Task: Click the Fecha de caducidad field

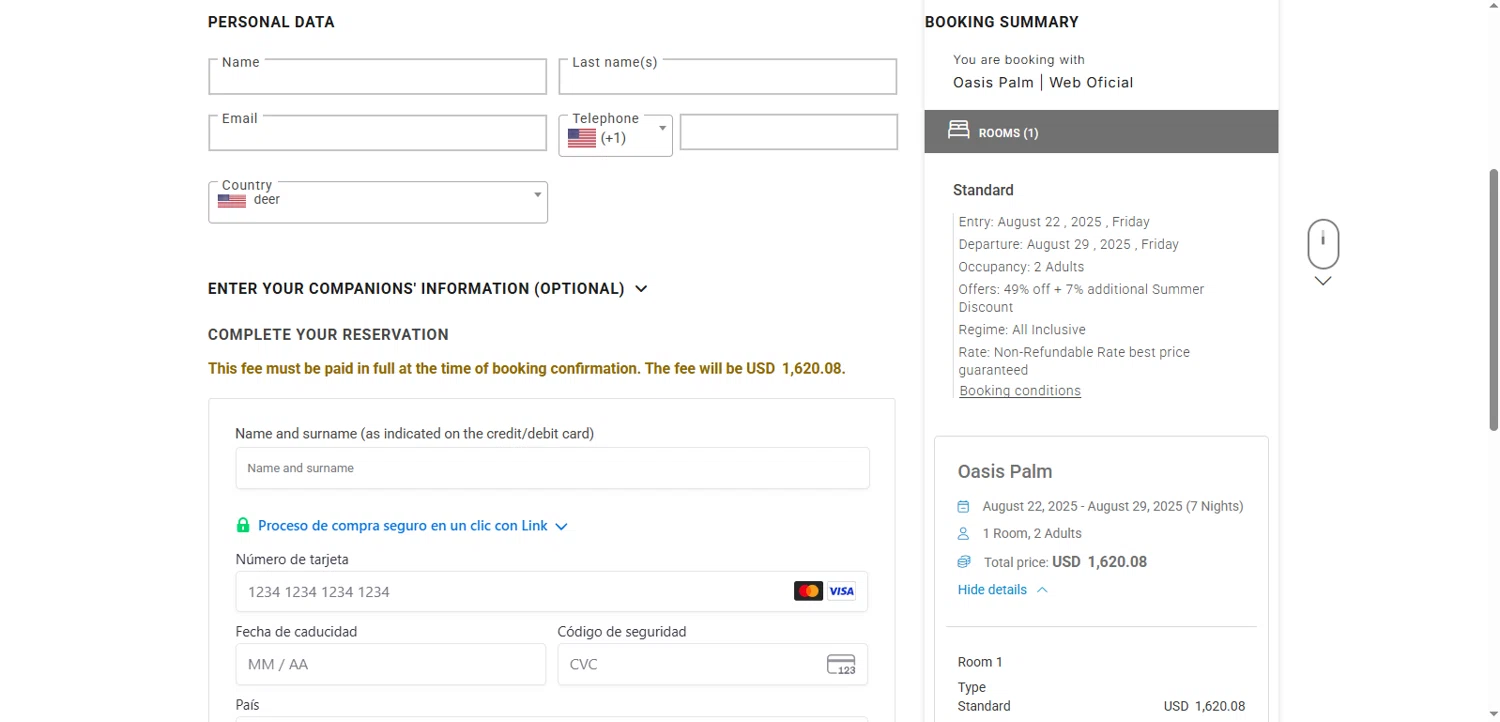Action: 391,664
